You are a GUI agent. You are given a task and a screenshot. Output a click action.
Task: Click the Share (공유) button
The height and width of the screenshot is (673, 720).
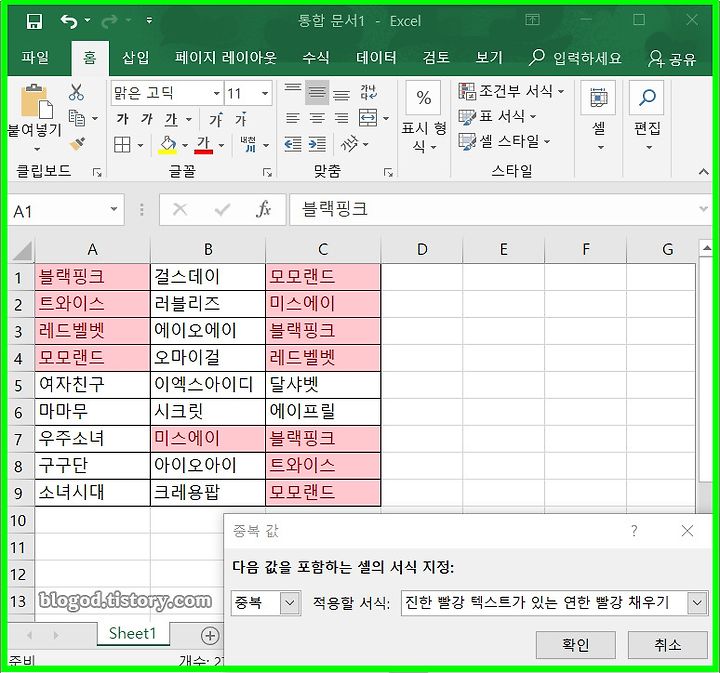[x=672, y=59]
